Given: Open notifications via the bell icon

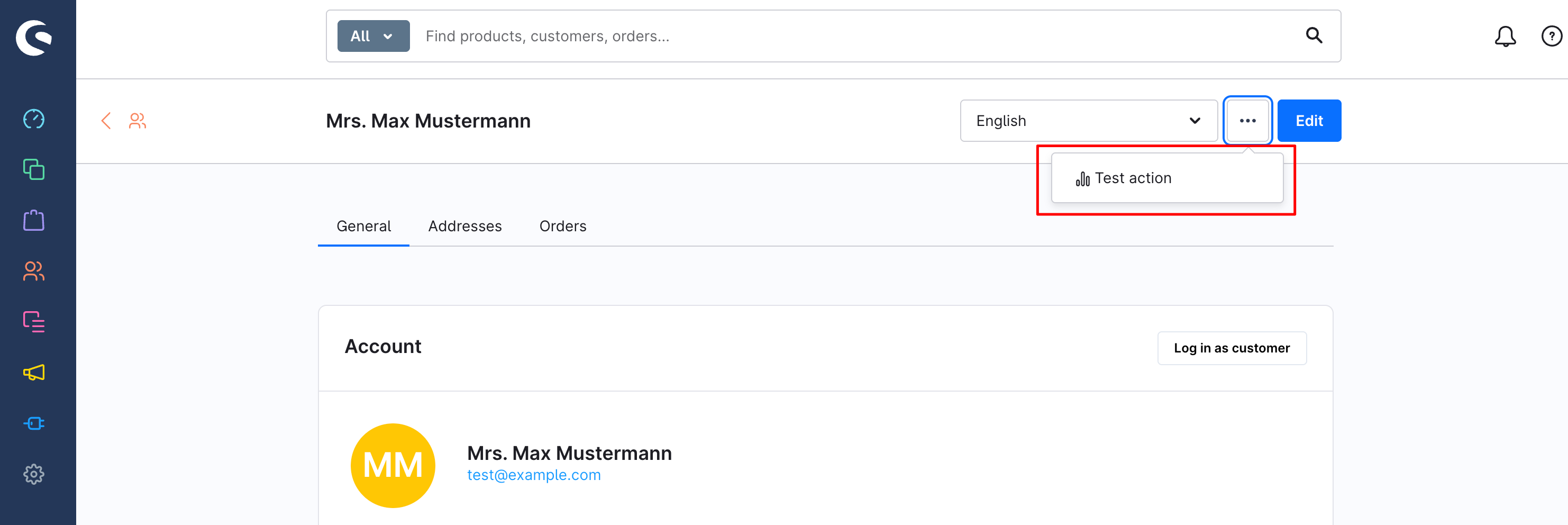Looking at the screenshot, I should (1506, 36).
